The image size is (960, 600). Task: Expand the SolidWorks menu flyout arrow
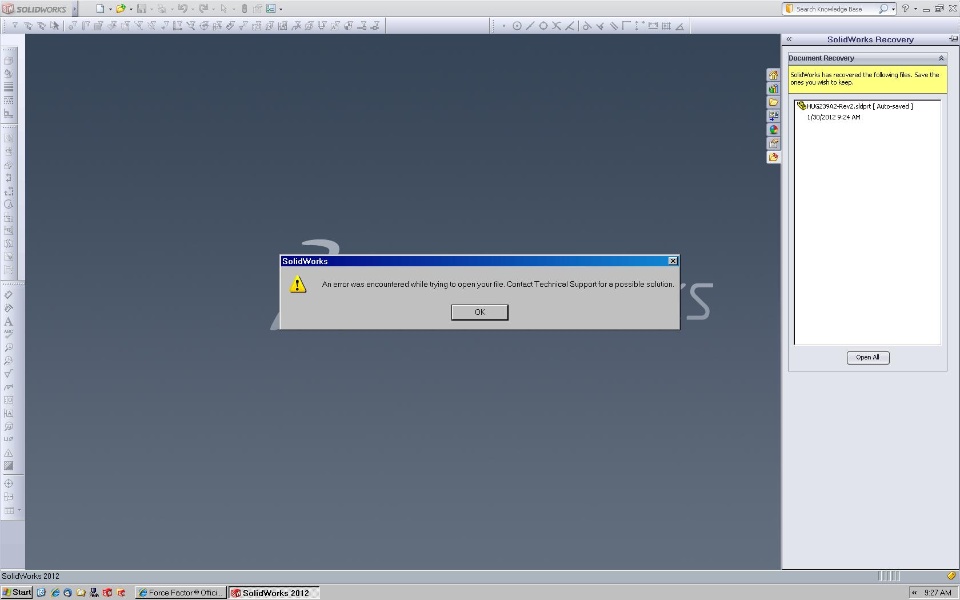tap(75, 9)
